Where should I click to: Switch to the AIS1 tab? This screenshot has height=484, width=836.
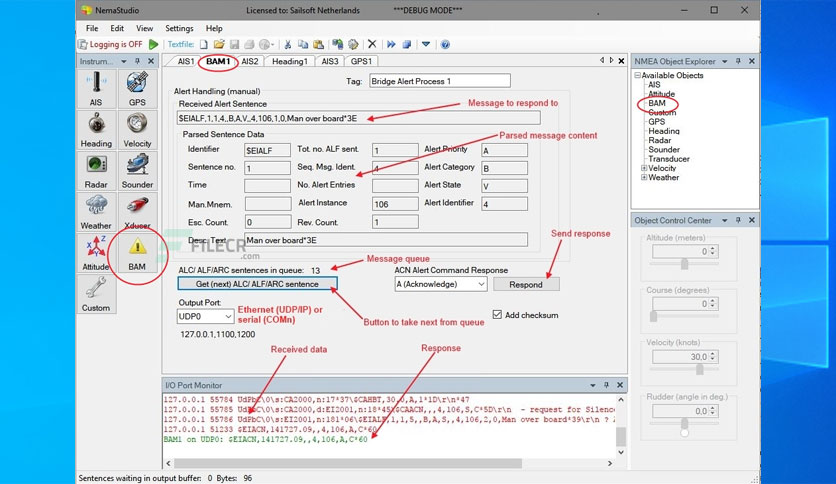coord(186,61)
